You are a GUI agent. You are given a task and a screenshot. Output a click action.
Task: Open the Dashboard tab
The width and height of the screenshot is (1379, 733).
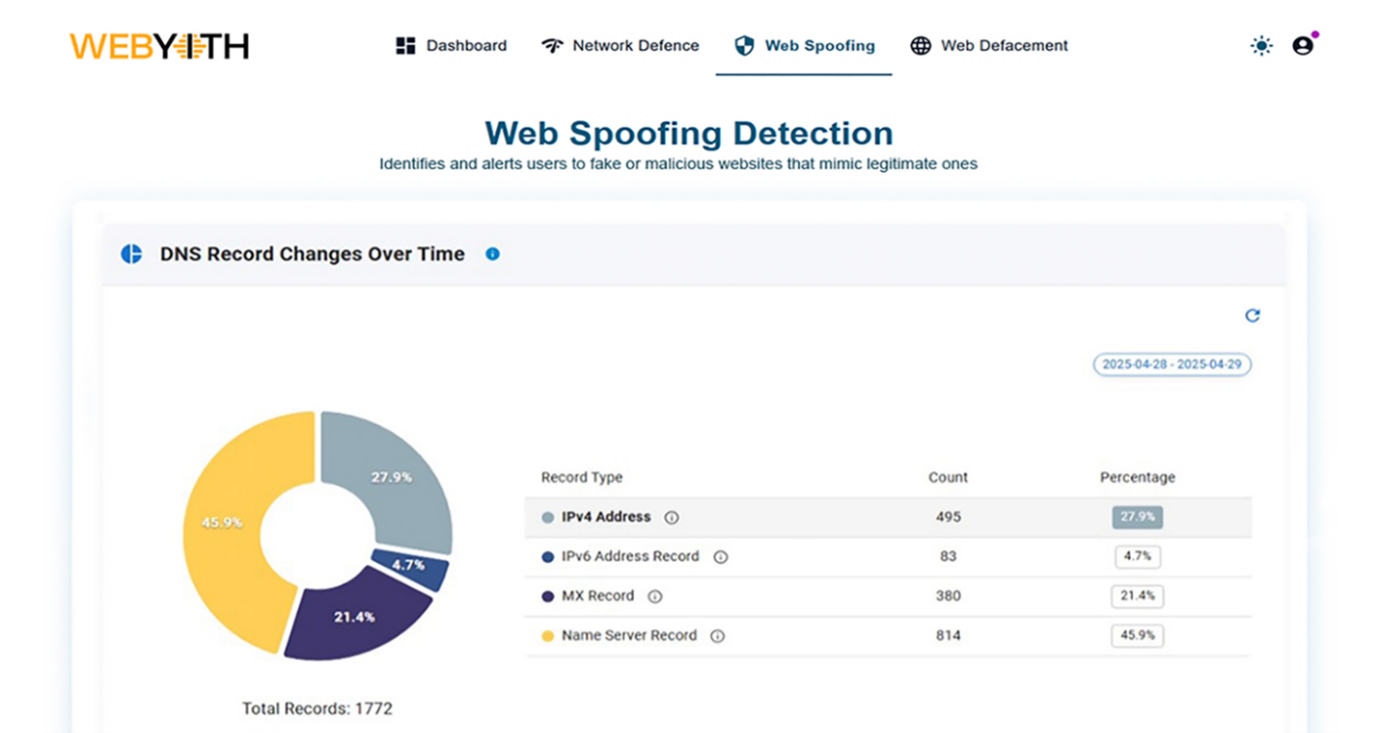451,46
